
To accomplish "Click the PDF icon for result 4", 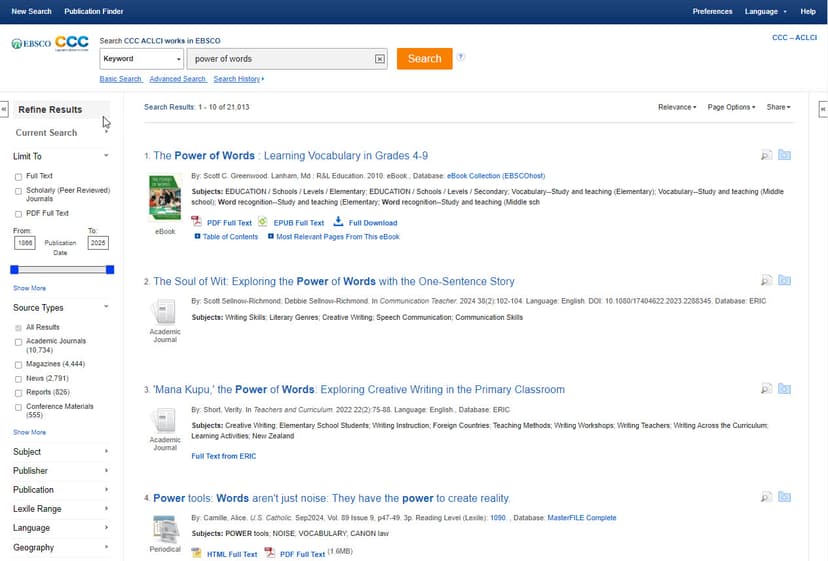I will pyautogui.click(x=269, y=553).
